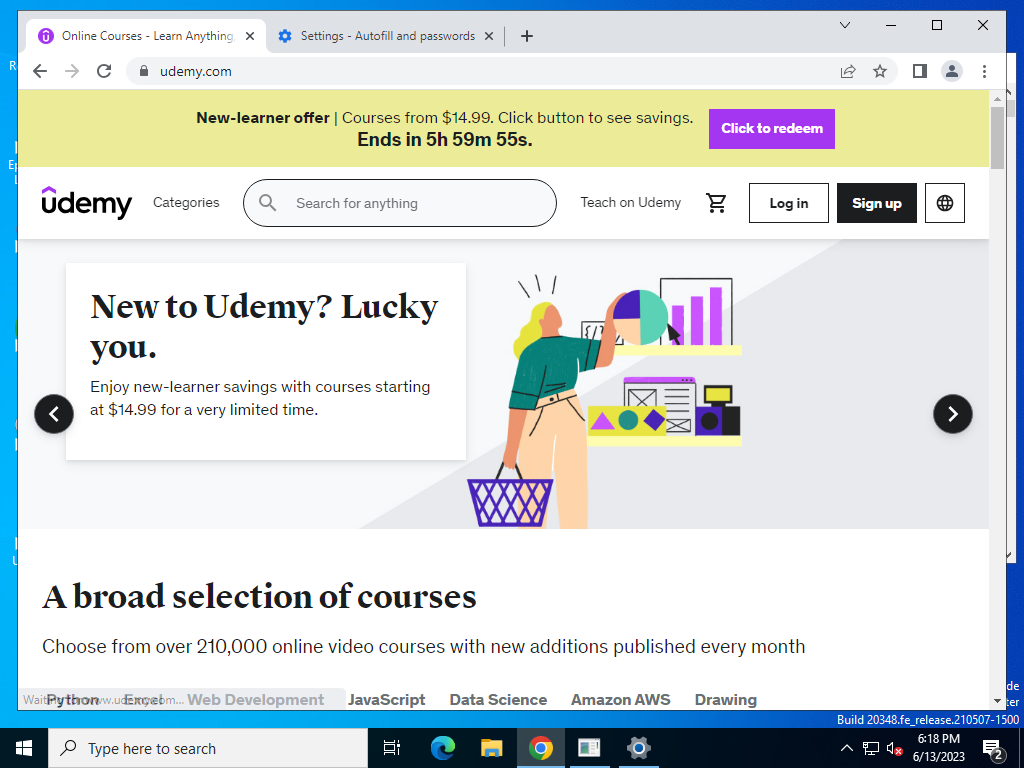Open the language selector globe
Image resolution: width=1024 pixels, height=768 pixels.
click(x=944, y=203)
